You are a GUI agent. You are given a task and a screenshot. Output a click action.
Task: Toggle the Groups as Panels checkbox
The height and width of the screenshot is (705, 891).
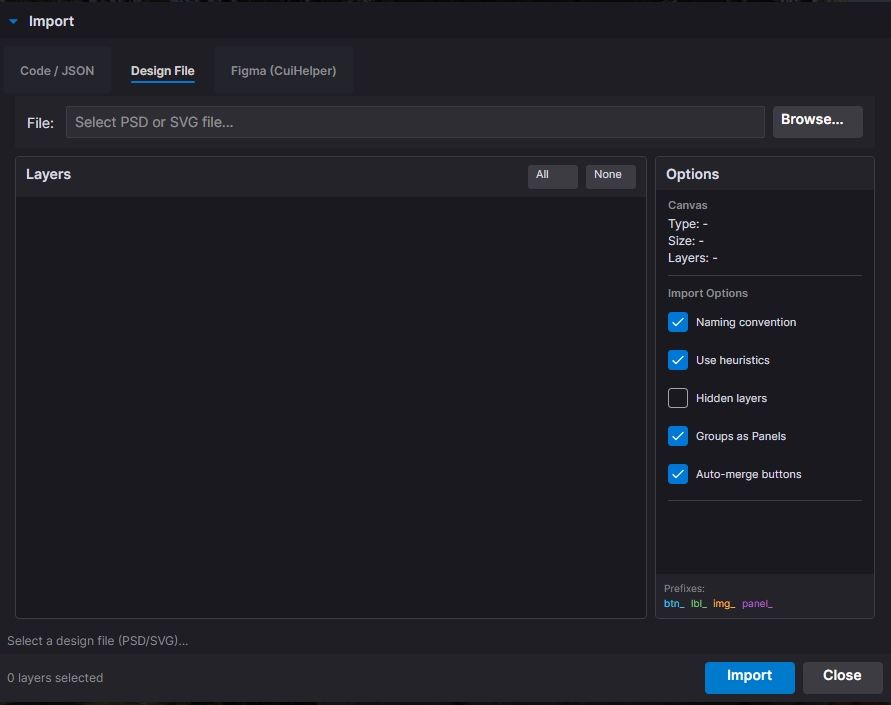click(x=678, y=436)
